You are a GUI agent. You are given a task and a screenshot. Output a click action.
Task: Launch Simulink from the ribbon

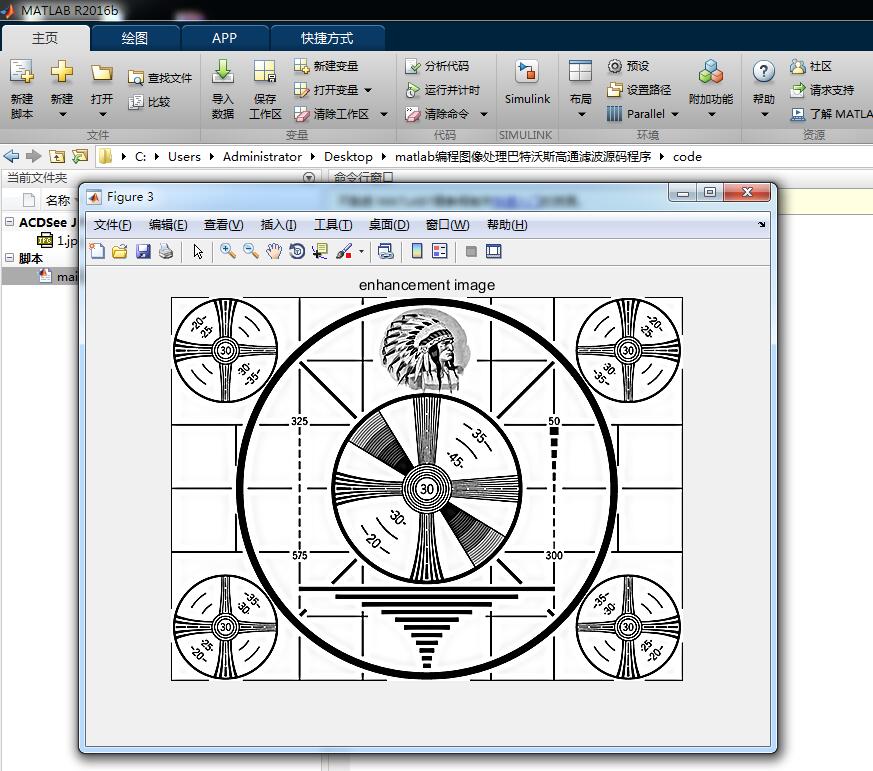[527, 82]
